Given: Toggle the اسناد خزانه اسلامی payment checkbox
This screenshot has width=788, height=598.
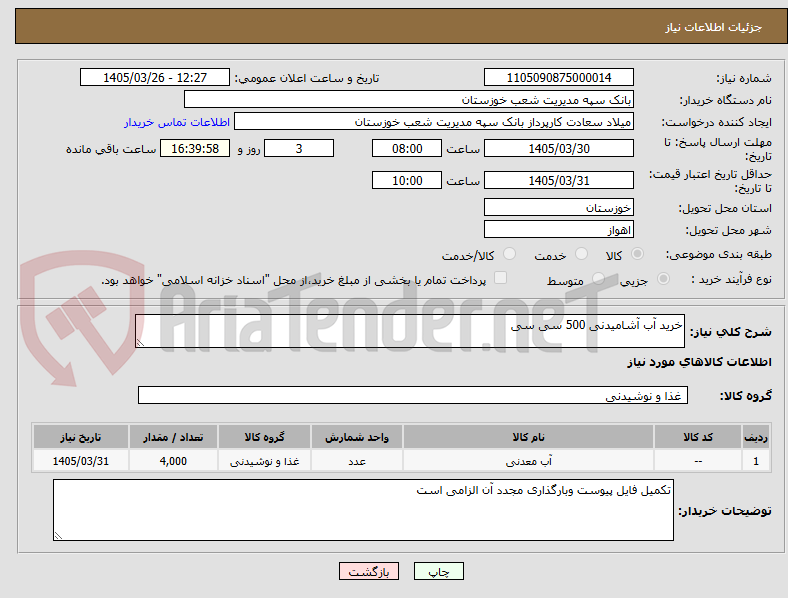Looking at the screenshot, I should (501, 278).
